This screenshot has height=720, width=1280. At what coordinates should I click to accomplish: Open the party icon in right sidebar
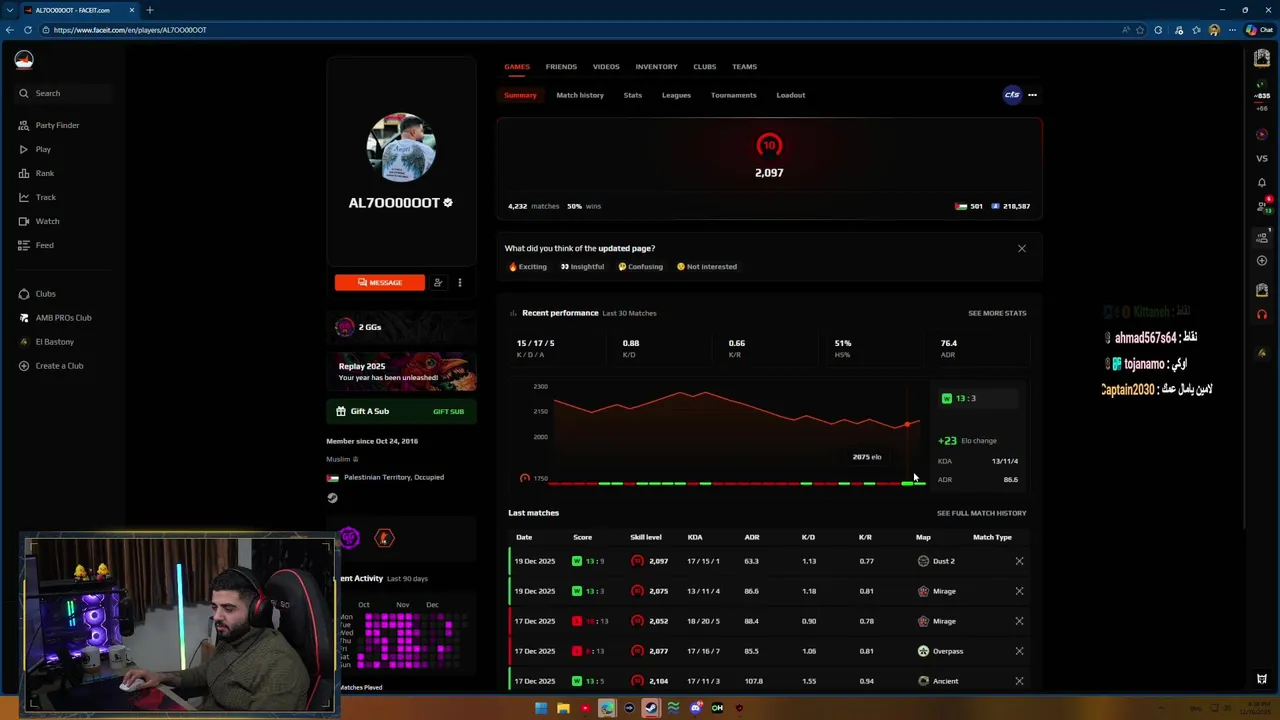pos(1262,236)
